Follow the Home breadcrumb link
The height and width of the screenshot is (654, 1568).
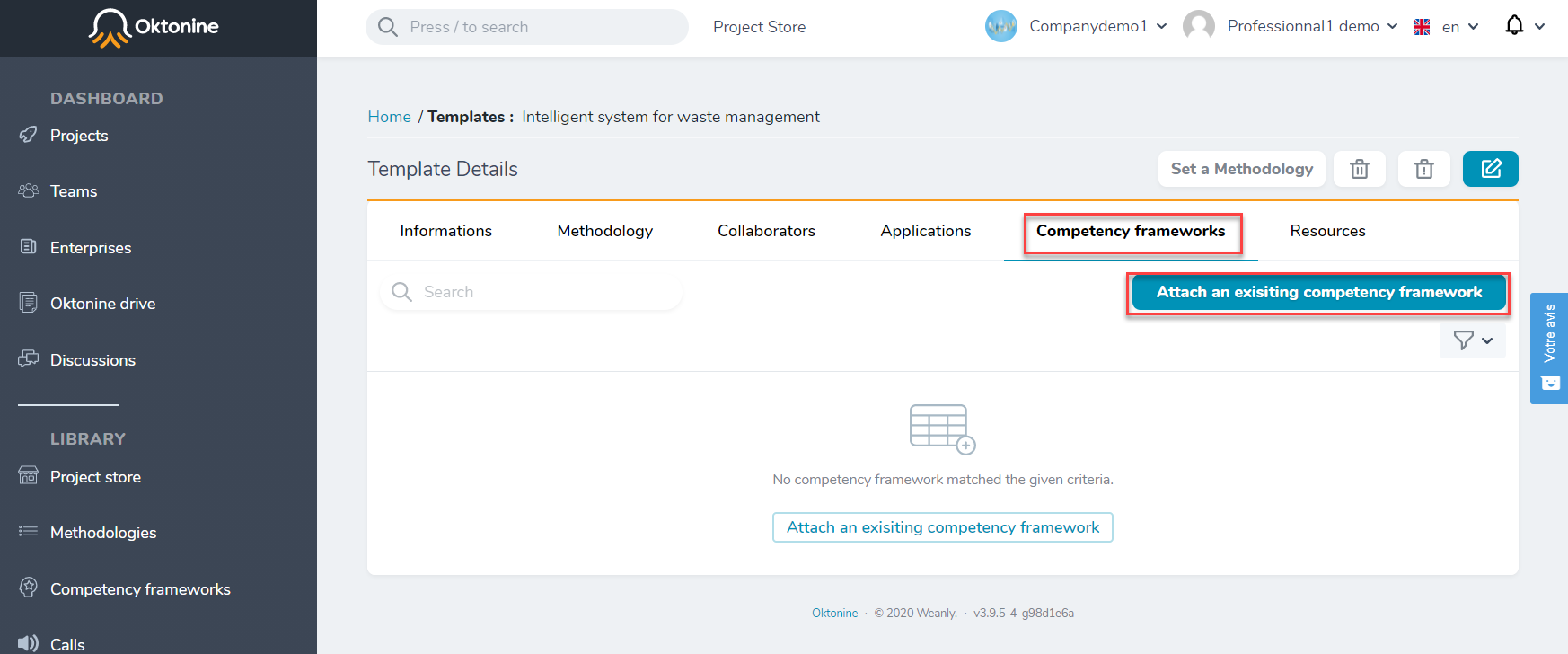pyautogui.click(x=389, y=117)
